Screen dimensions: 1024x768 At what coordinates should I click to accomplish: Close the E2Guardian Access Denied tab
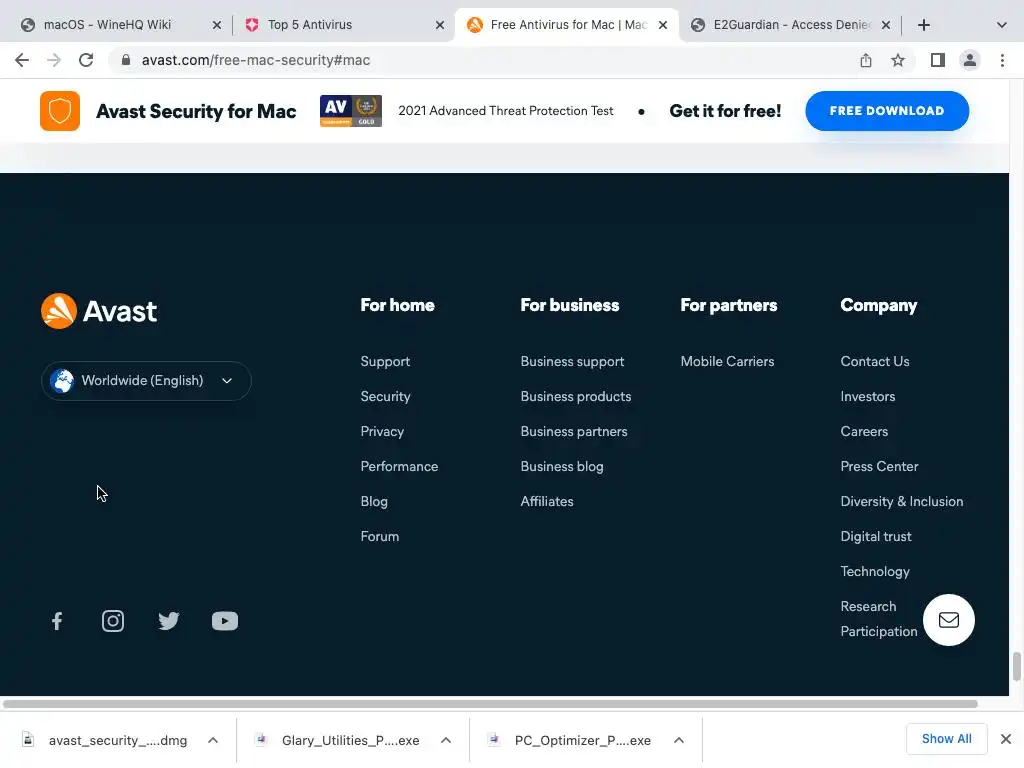pos(886,25)
